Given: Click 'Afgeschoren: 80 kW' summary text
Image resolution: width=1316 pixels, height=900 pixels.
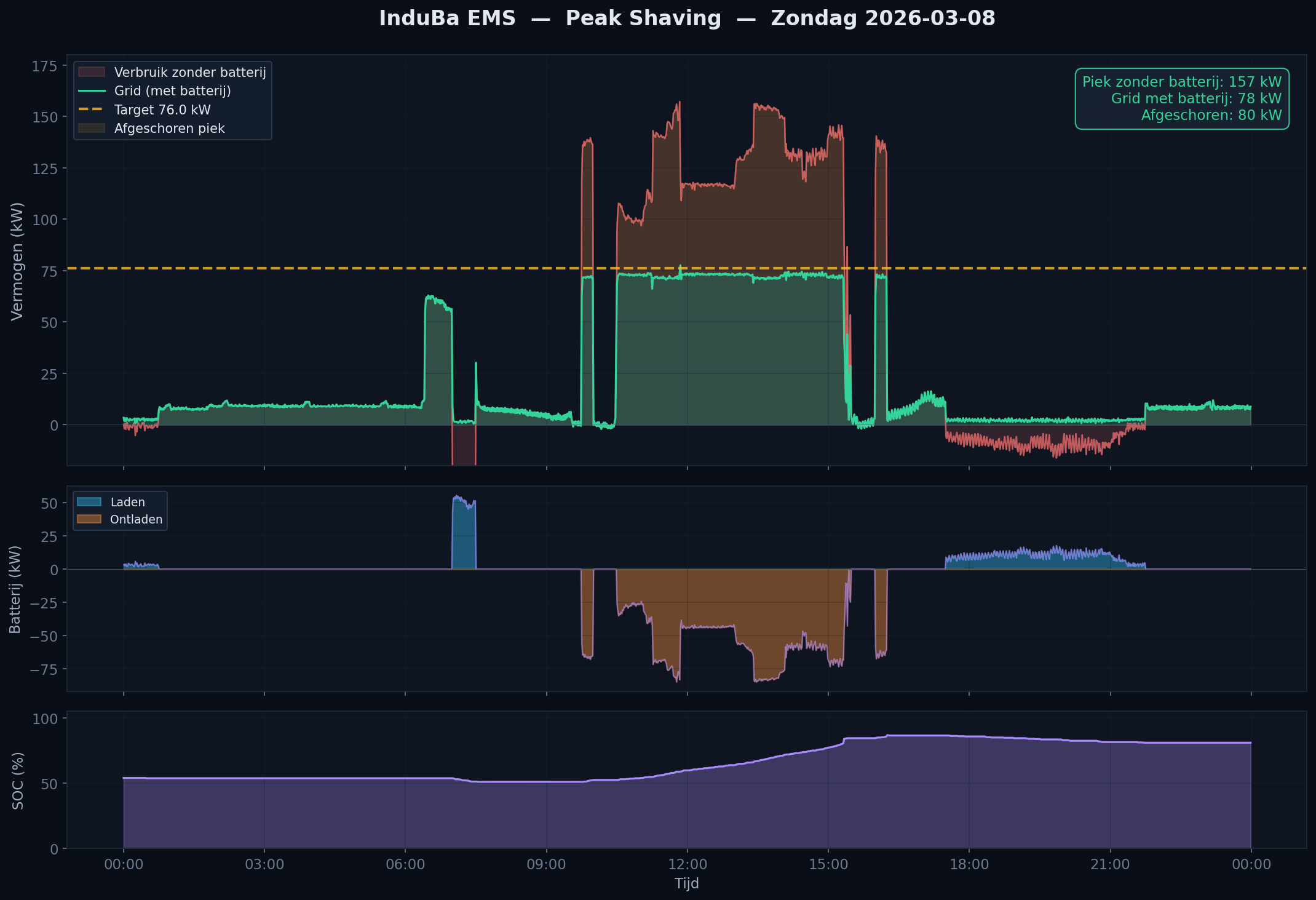Looking at the screenshot, I should pyautogui.click(x=1211, y=115).
